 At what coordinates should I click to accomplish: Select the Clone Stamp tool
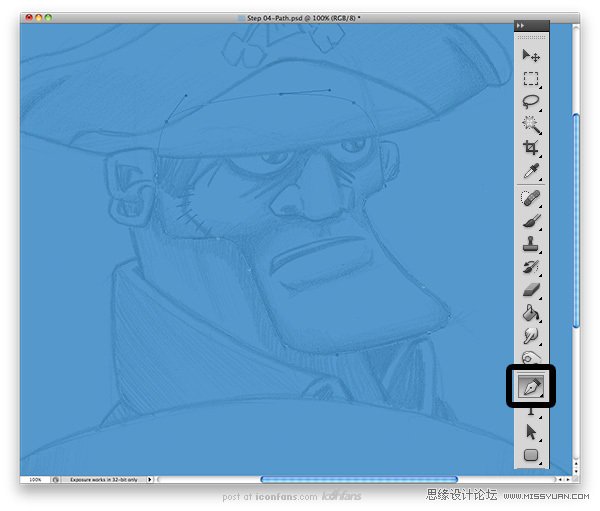pyautogui.click(x=531, y=244)
